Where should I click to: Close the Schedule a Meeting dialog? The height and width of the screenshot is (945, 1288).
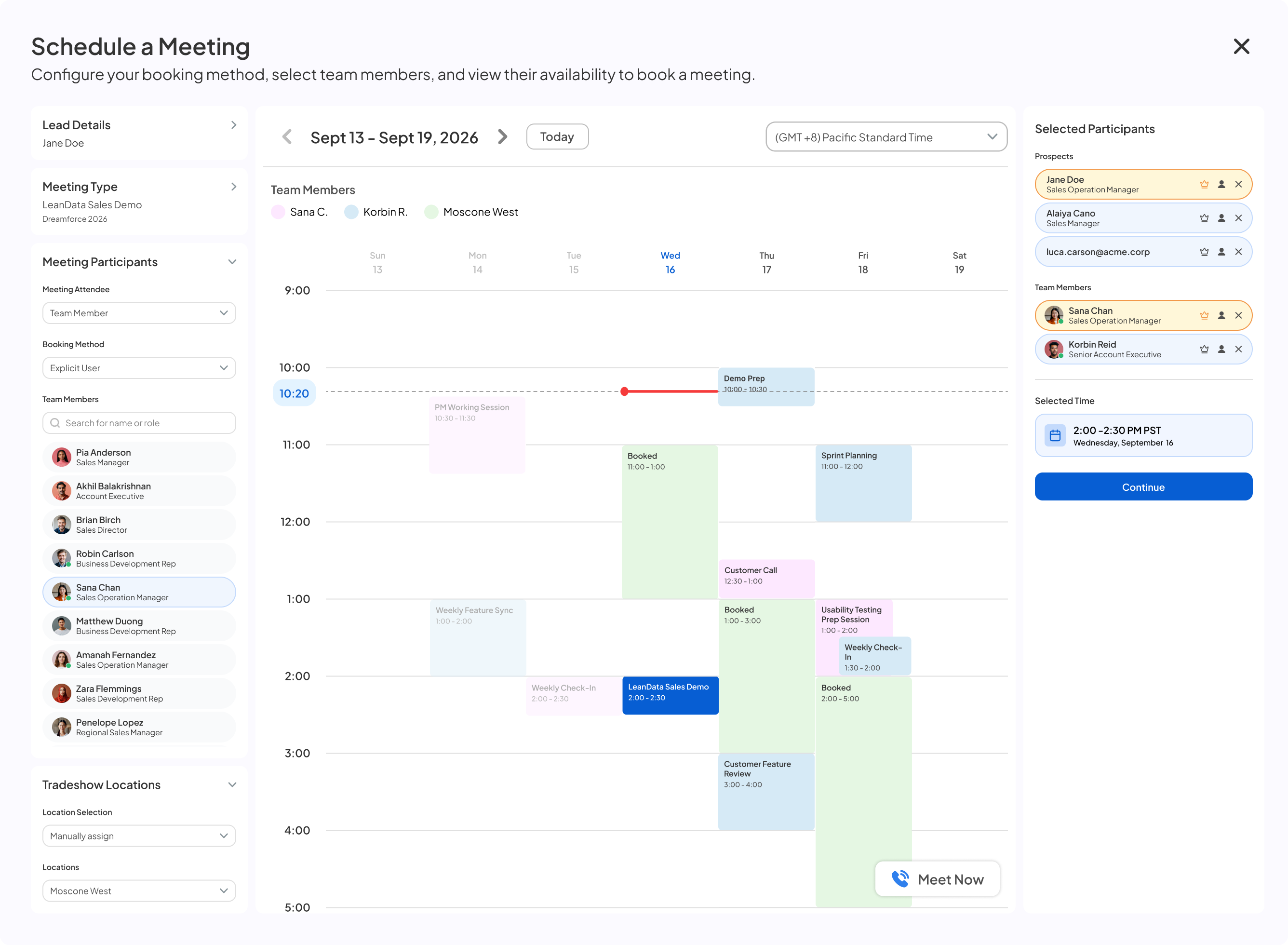click(x=1241, y=46)
